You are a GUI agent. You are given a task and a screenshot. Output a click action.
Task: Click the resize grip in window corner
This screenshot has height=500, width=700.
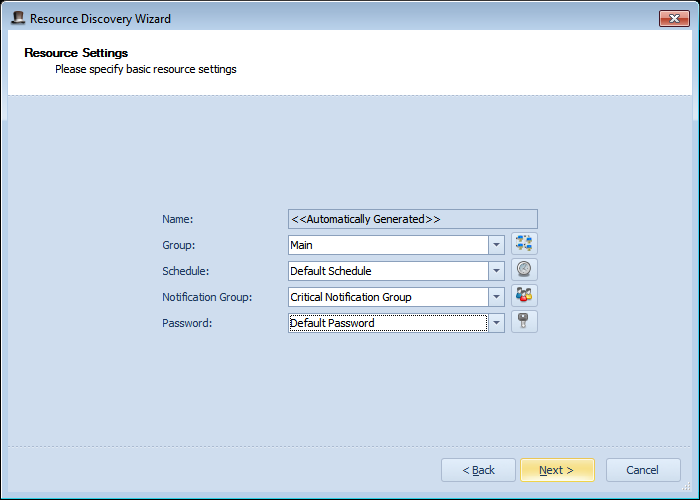coord(687,487)
